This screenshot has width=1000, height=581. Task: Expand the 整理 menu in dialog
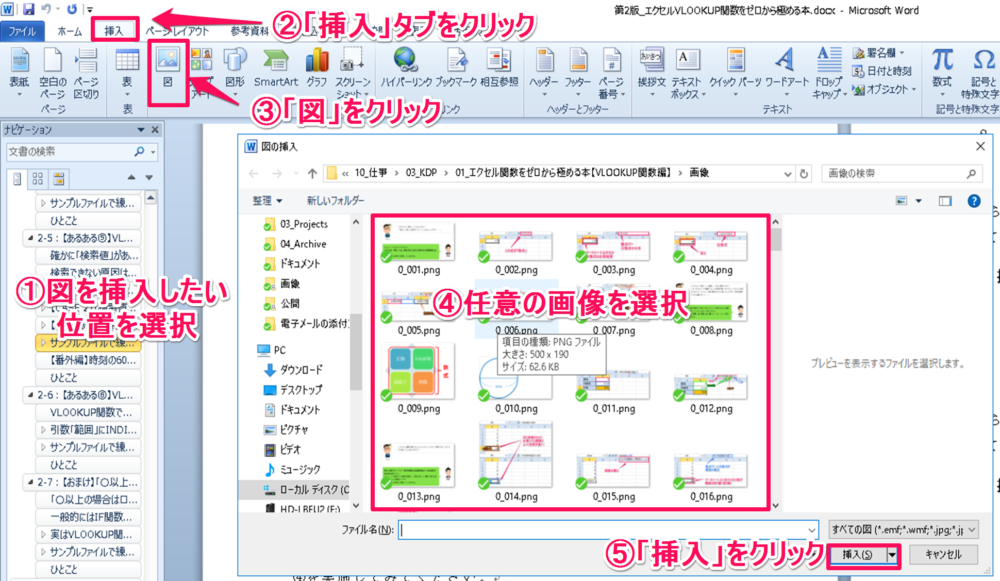coord(267,201)
